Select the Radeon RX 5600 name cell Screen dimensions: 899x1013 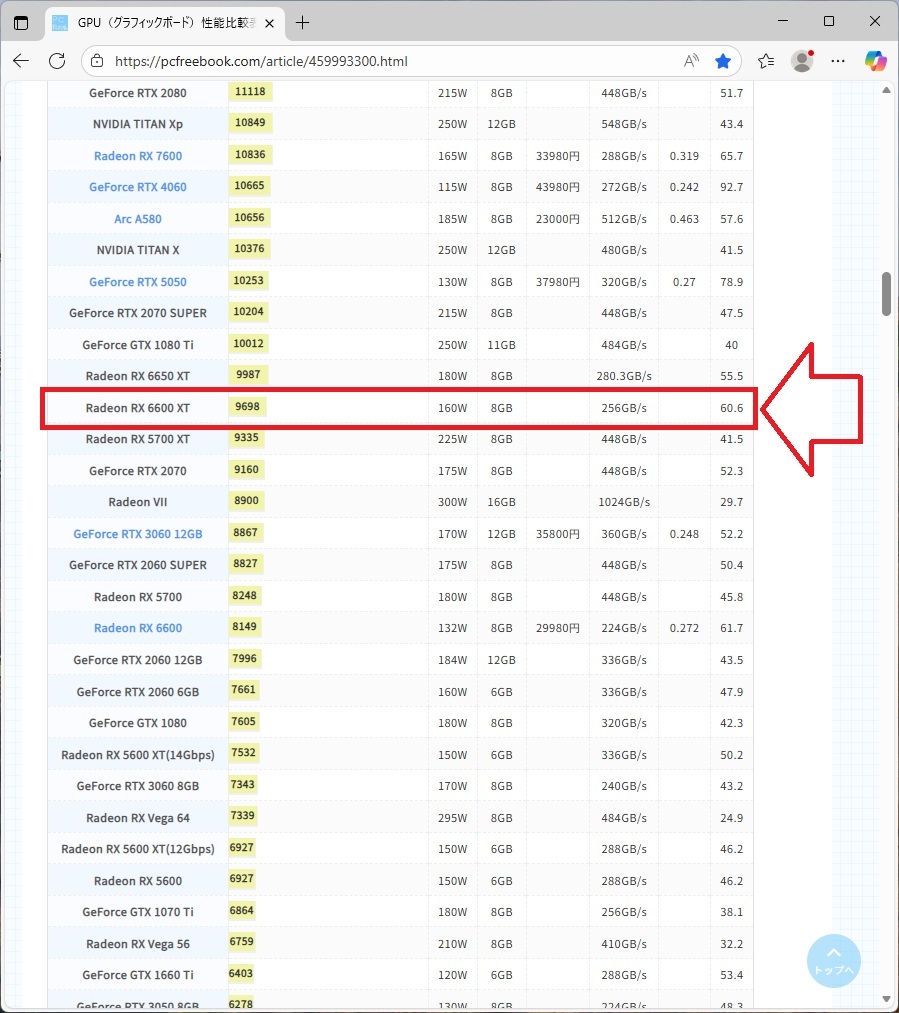click(138, 881)
